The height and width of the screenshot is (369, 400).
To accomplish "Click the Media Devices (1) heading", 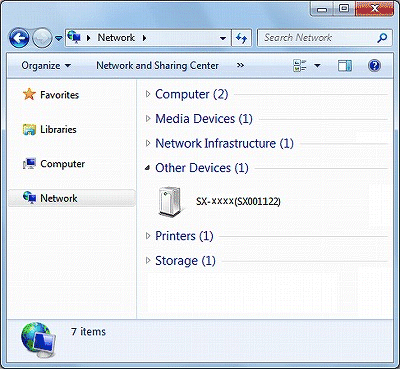I will point(204,119).
